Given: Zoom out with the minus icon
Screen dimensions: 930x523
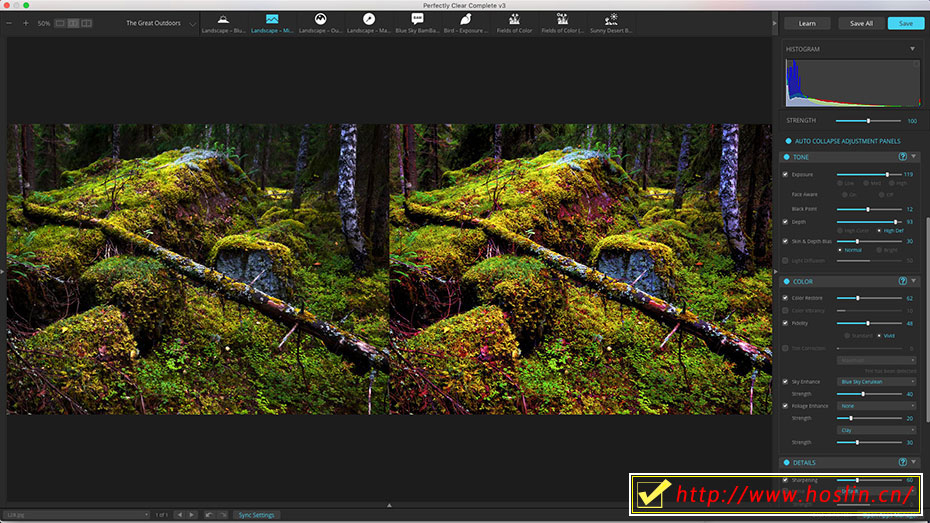Looking at the screenshot, I should 9,23.
